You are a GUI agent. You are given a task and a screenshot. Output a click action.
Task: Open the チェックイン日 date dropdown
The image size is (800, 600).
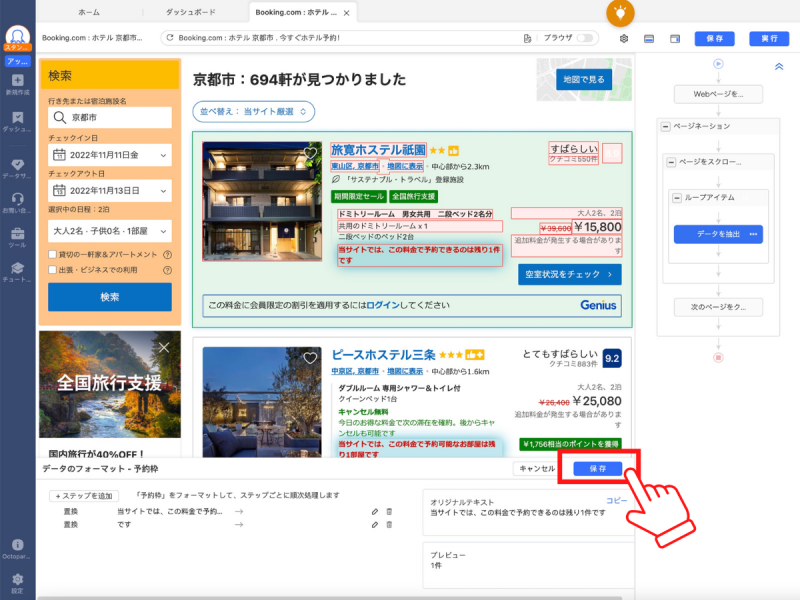pyautogui.click(x=110, y=155)
